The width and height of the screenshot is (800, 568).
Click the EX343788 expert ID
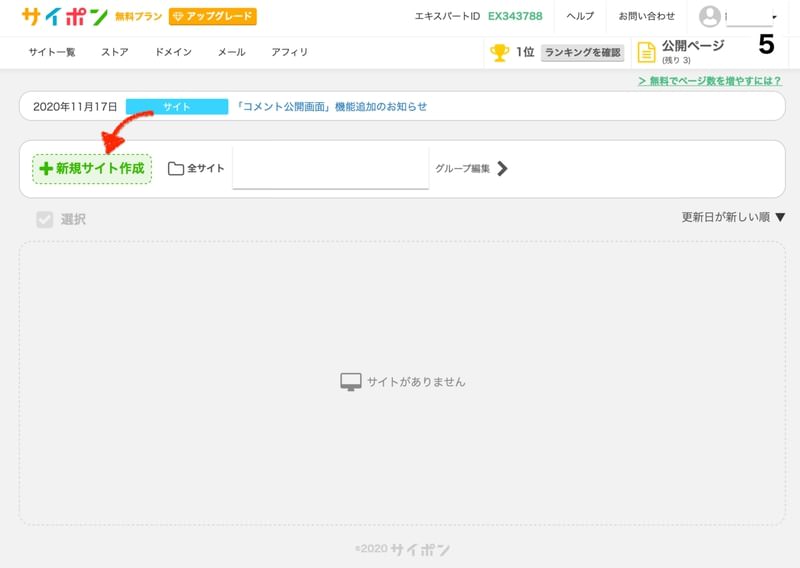click(x=515, y=16)
